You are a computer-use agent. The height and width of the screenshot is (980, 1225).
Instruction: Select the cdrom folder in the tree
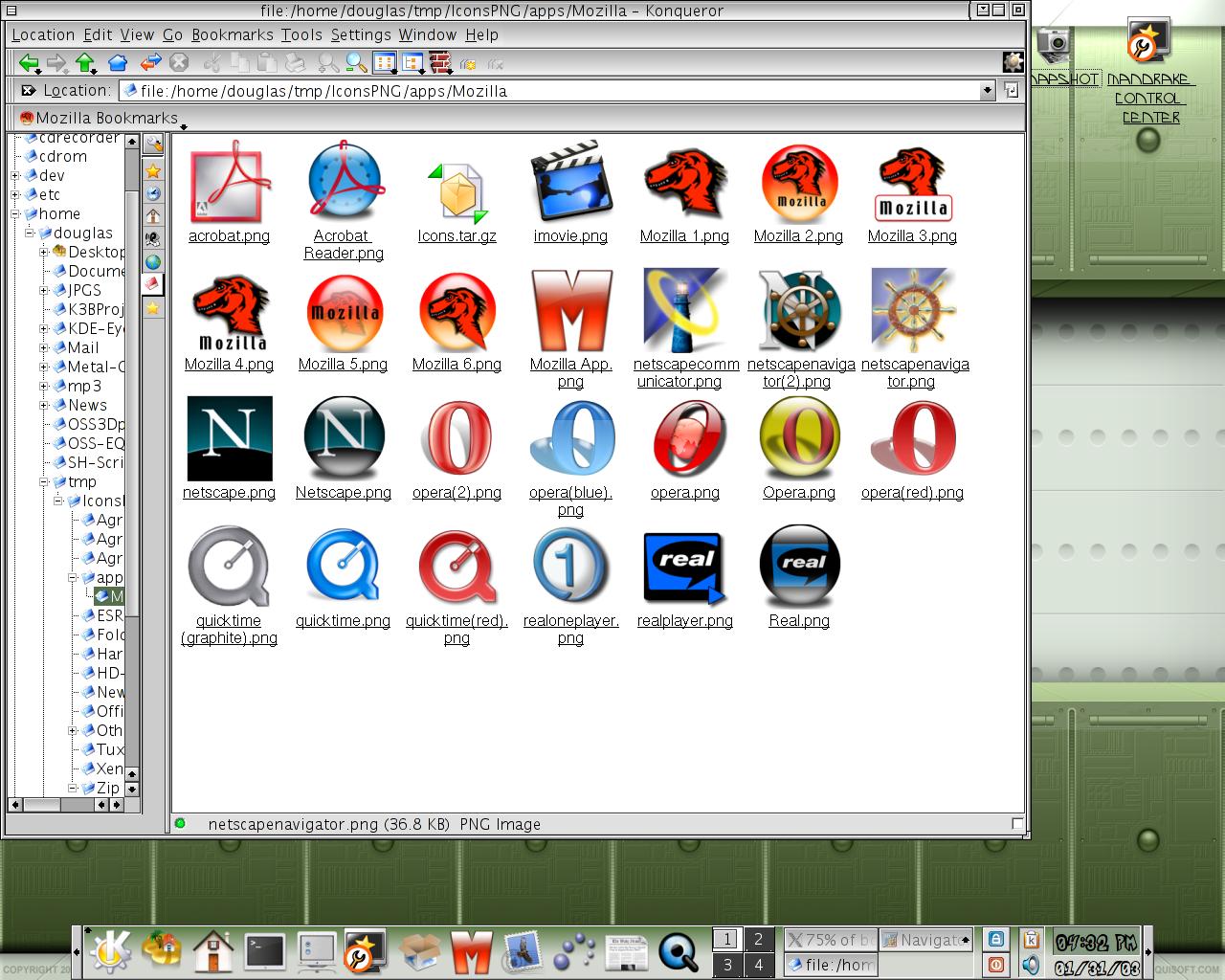62,156
